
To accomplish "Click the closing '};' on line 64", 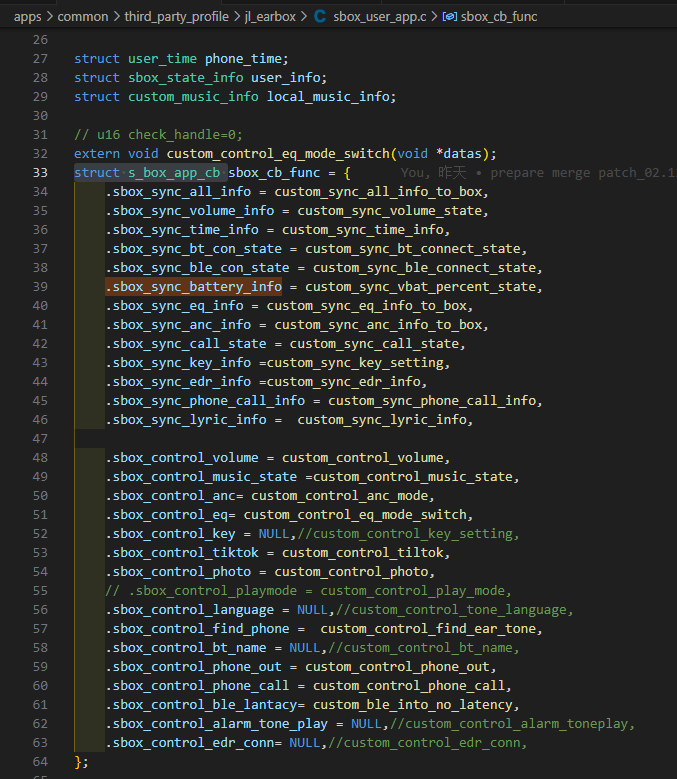I will pyautogui.click(x=81, y=762).
